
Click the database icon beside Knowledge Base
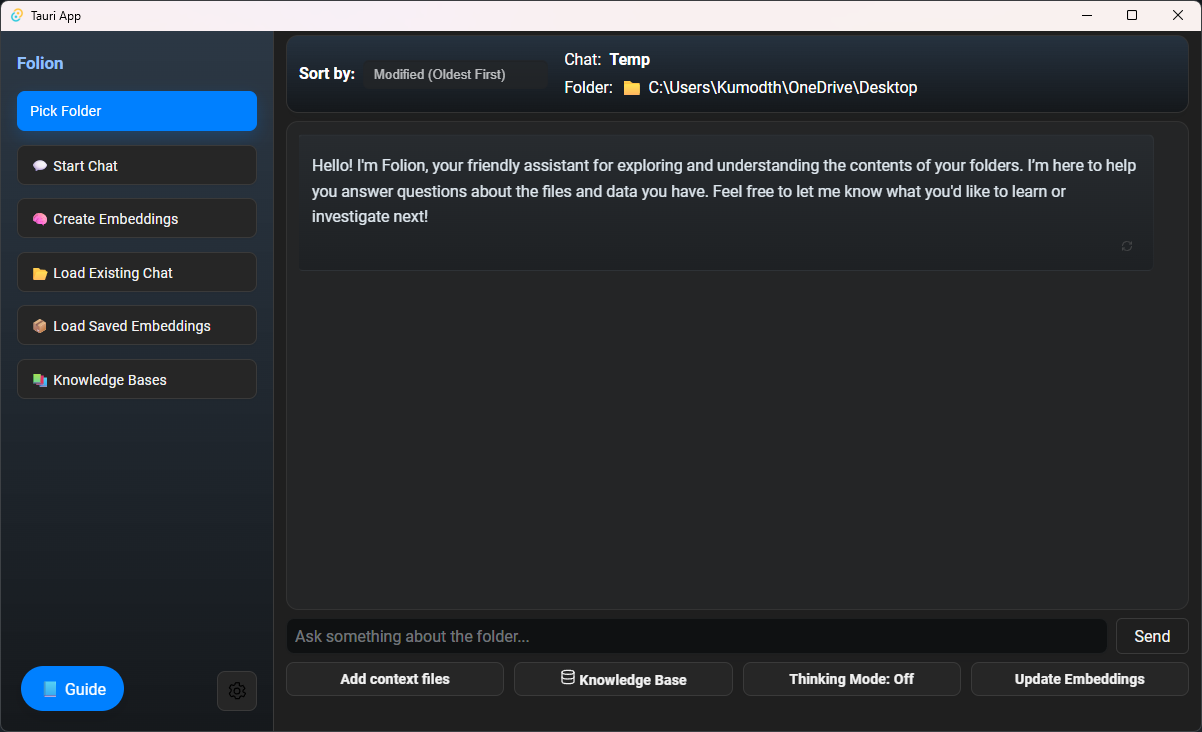tap(568, 678)
